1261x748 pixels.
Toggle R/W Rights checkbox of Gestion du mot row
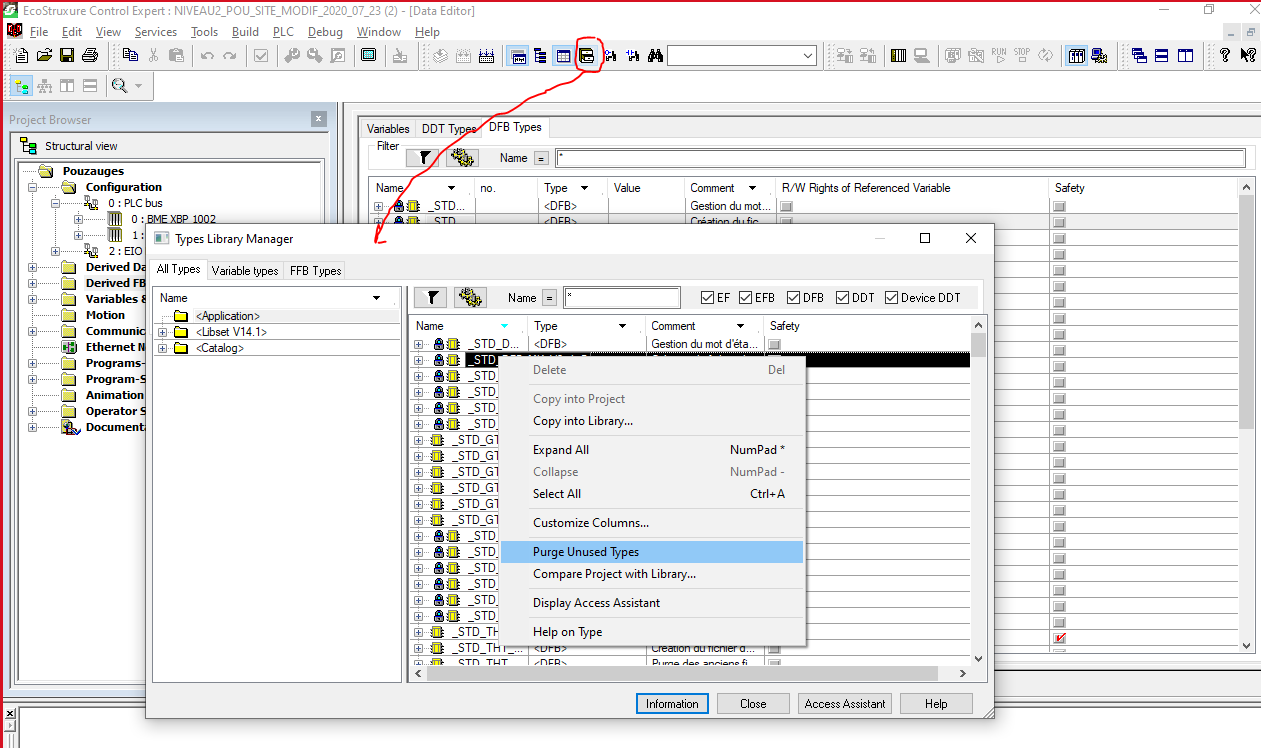(x=786, y=206)
